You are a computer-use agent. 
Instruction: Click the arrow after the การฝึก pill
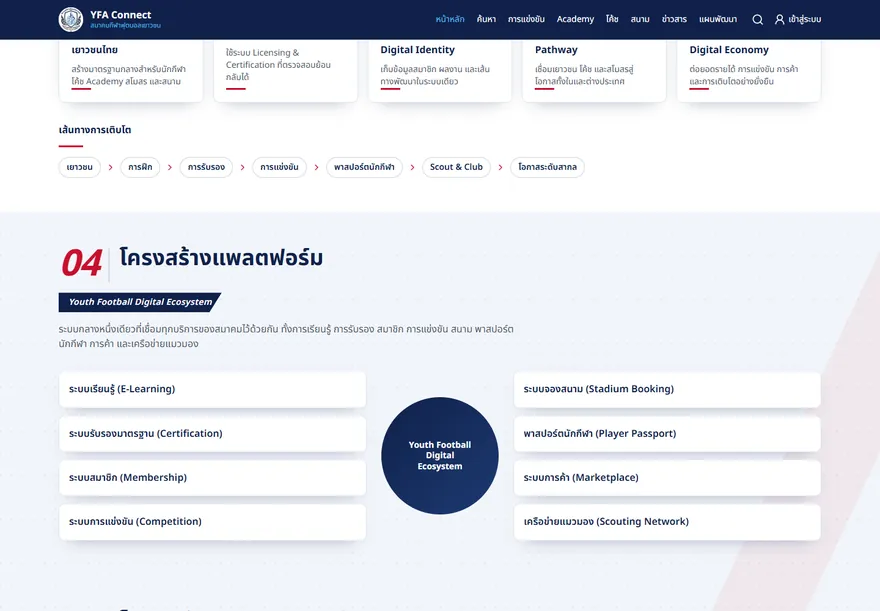pyautogui.click(x=169, y=167)
